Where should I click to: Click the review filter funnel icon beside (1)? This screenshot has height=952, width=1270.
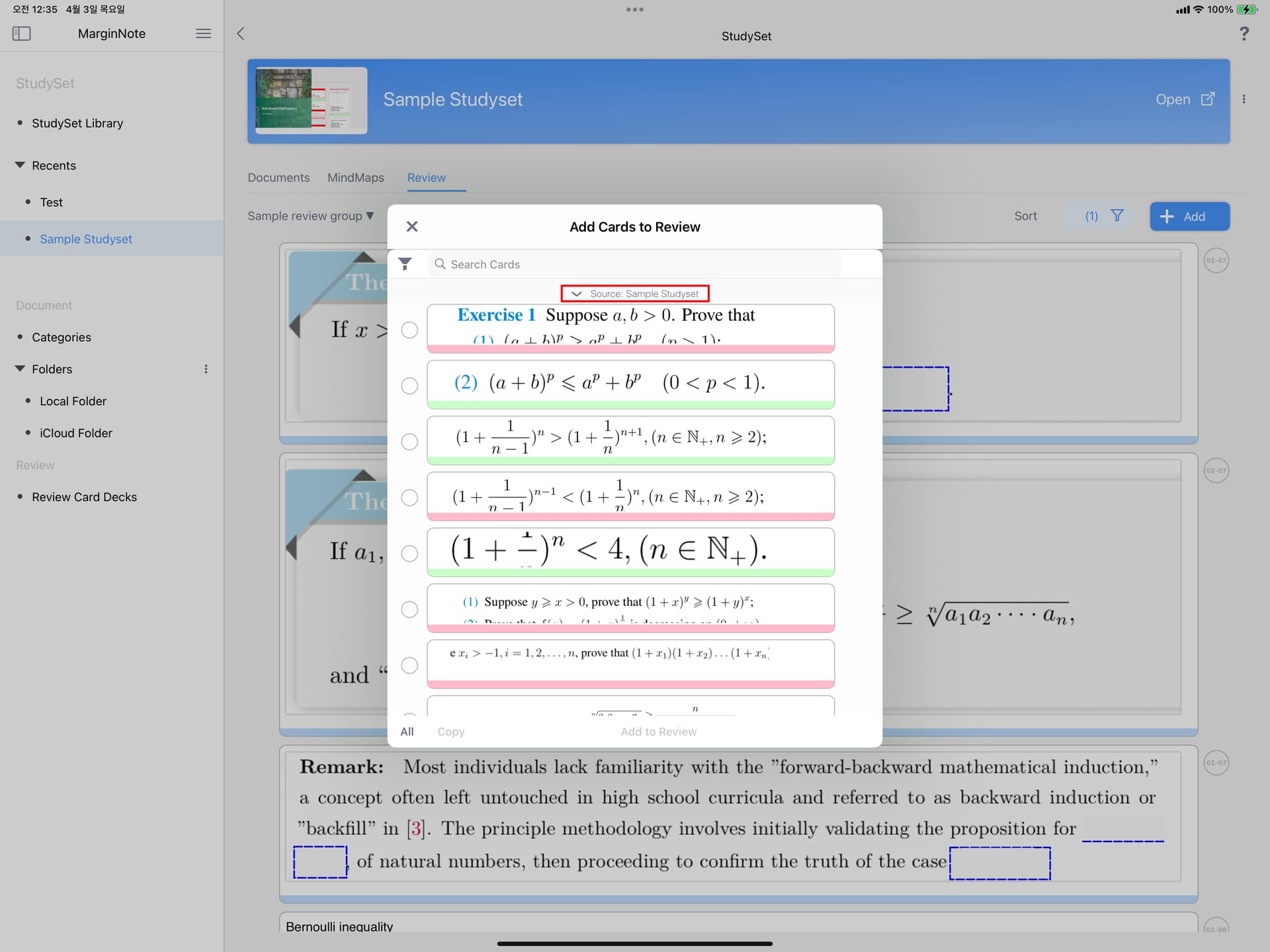tap(1117, 216)
